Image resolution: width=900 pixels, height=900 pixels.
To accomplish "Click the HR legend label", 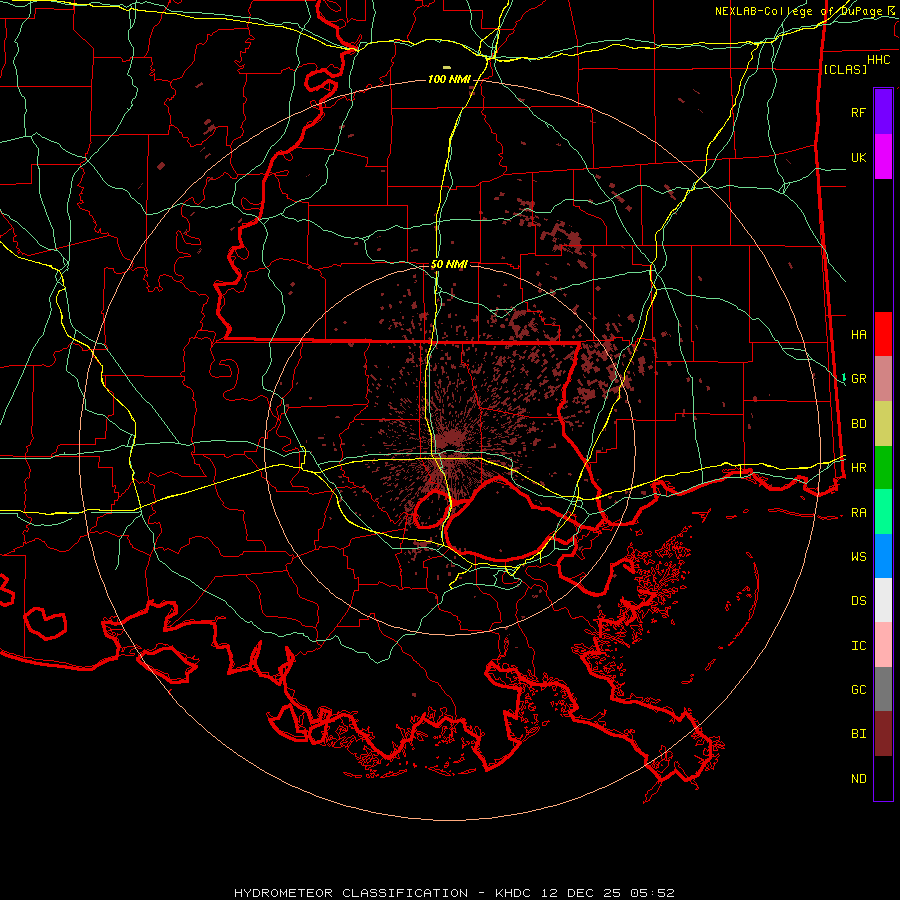I will point(858,468).
